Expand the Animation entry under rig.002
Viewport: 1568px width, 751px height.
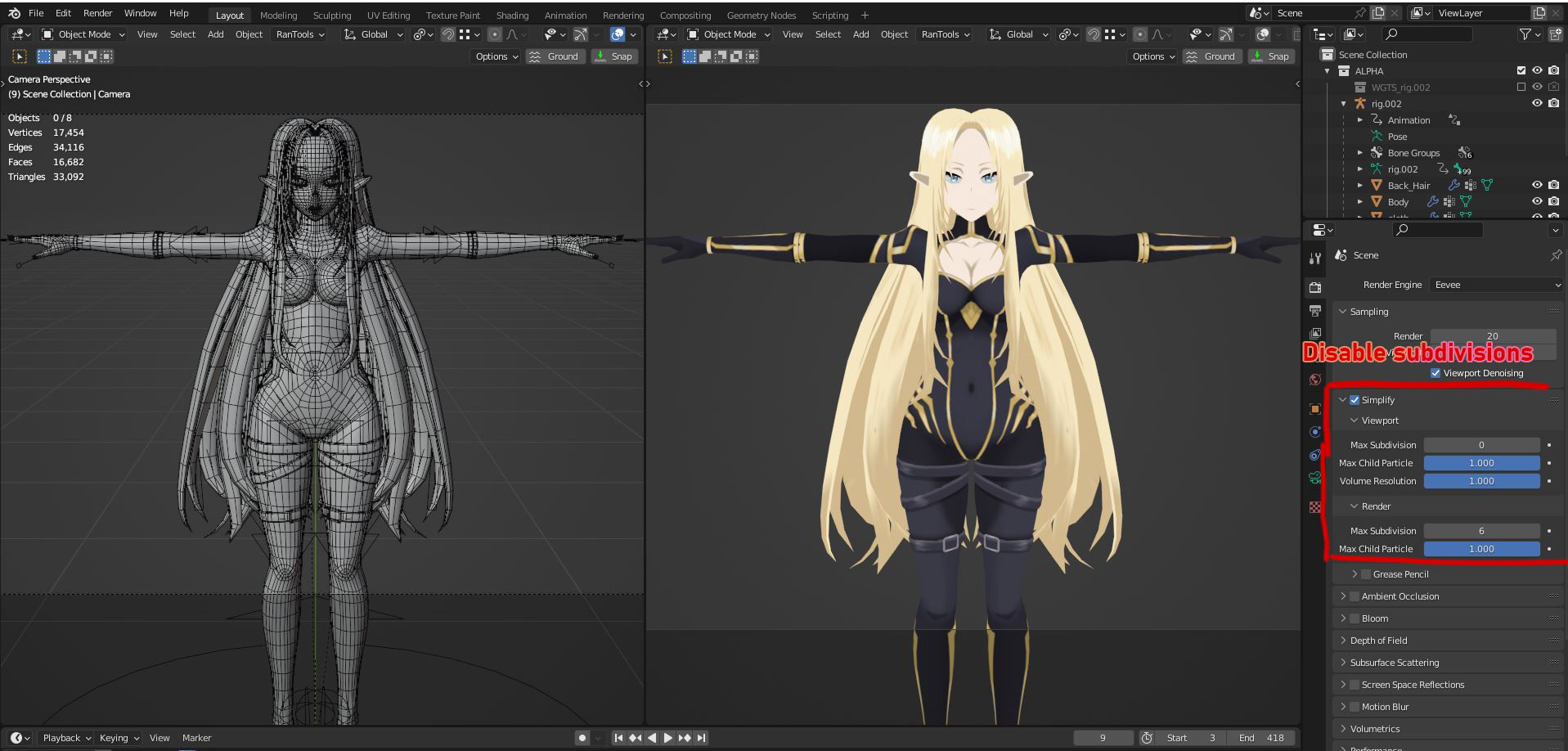[1360, 119]
